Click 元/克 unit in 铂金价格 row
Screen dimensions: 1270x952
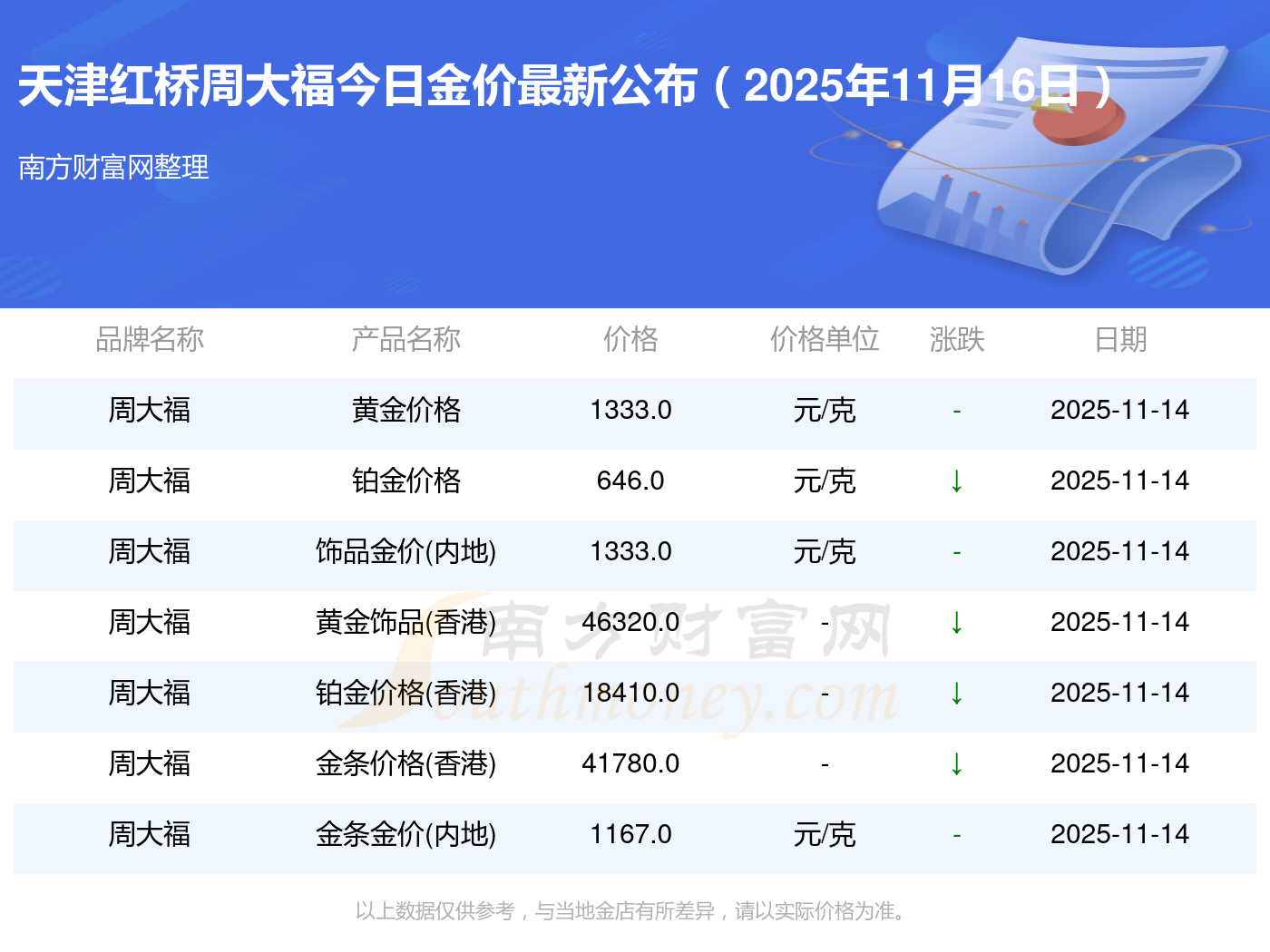pyautogui.click(x=825, y=481)
